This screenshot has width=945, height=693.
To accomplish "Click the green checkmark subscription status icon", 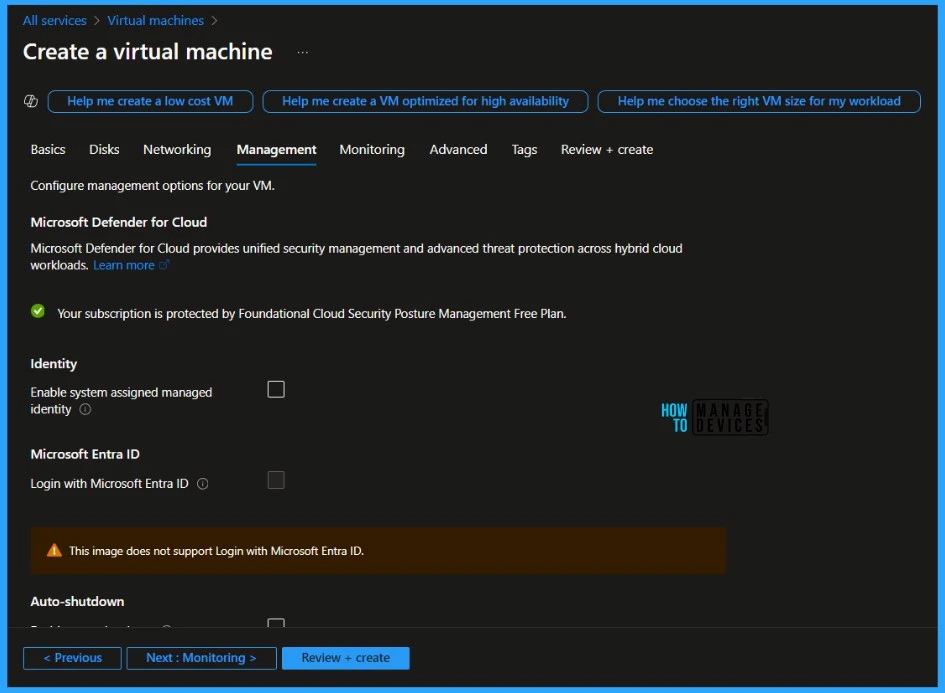I will [x=38, y=312].
